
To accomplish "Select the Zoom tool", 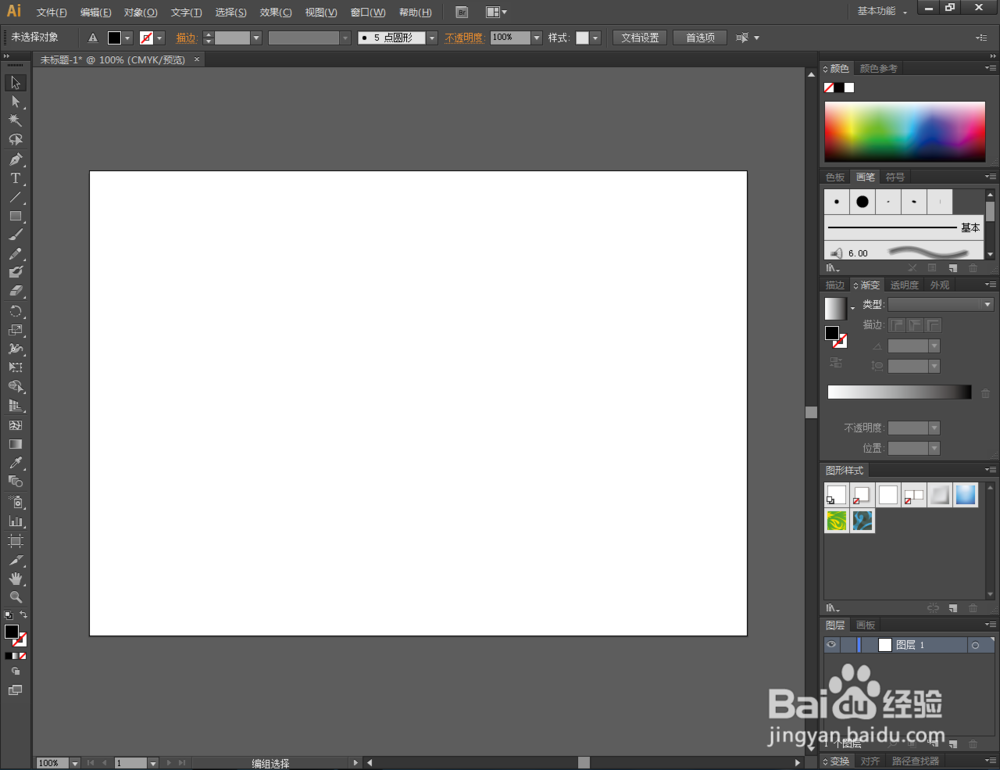I will pyautogui.click(x=15, y=598).
